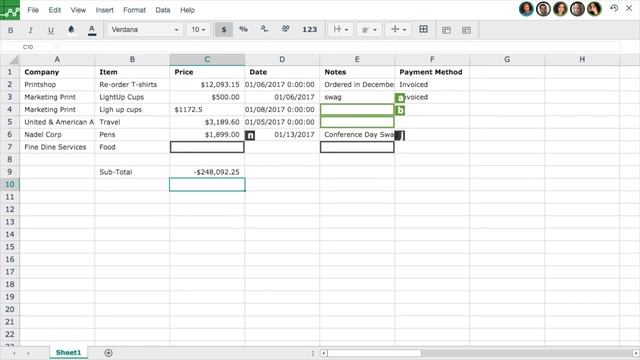Click the fourth collaborator avatar

coord(577,9)
